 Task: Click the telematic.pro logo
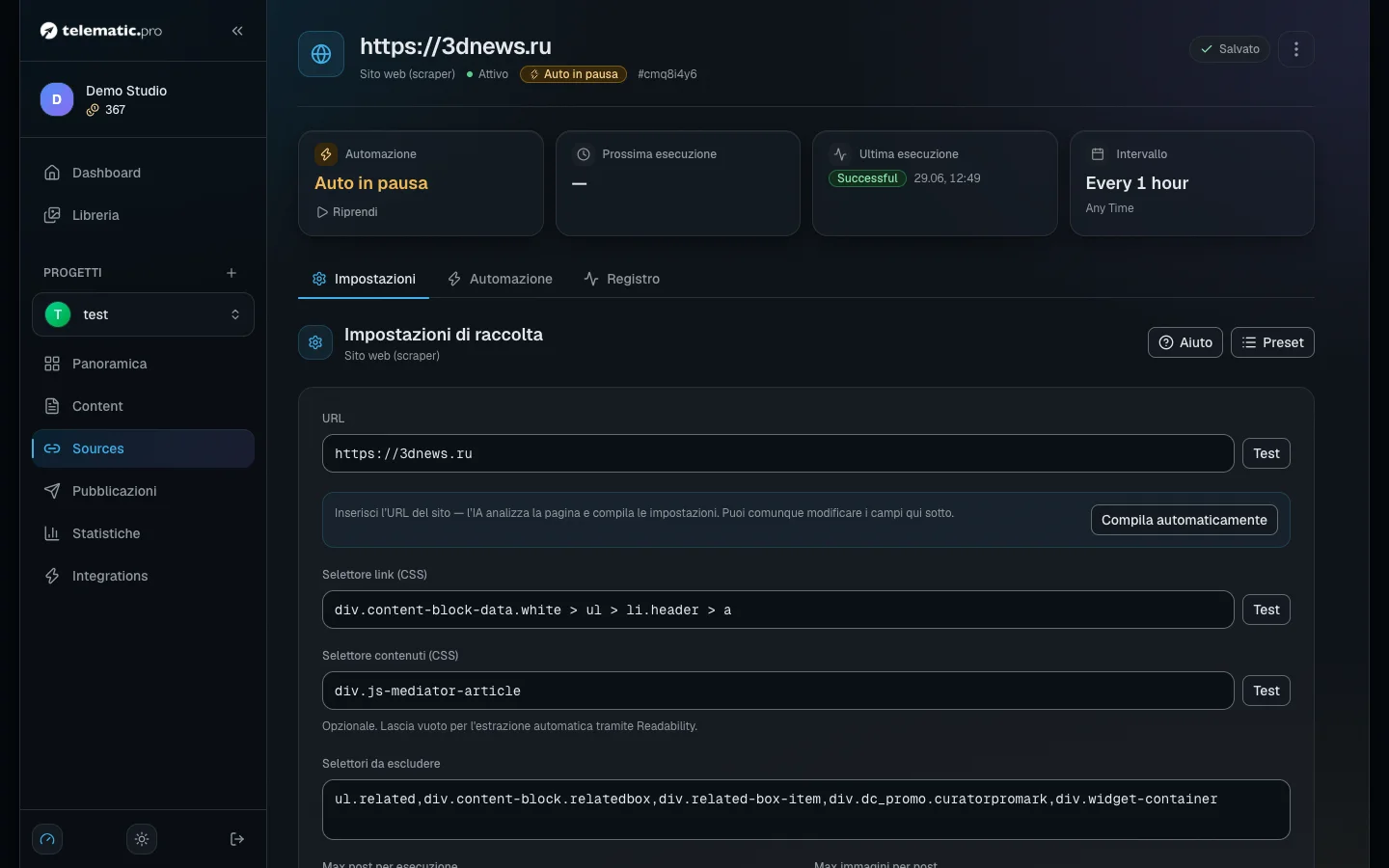click(x=101, y=31)
